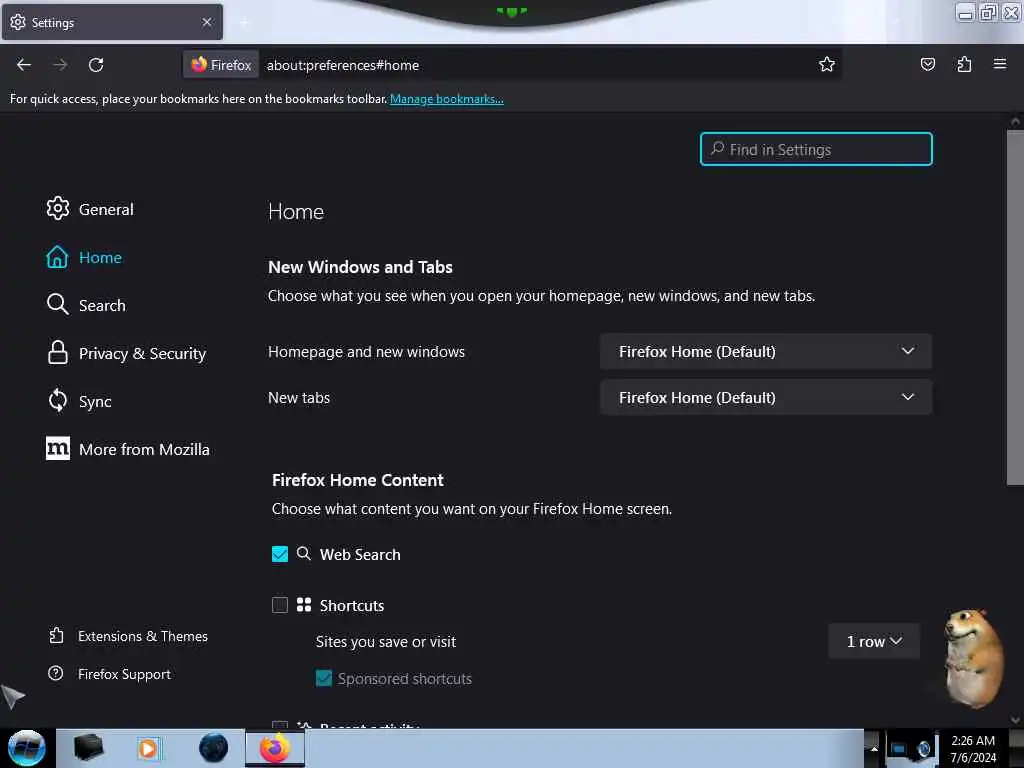Open the Extensions toolbar icon
The height and width of the screenshot is (768, 1024).
pyautogui.click(x=964, y=64)
